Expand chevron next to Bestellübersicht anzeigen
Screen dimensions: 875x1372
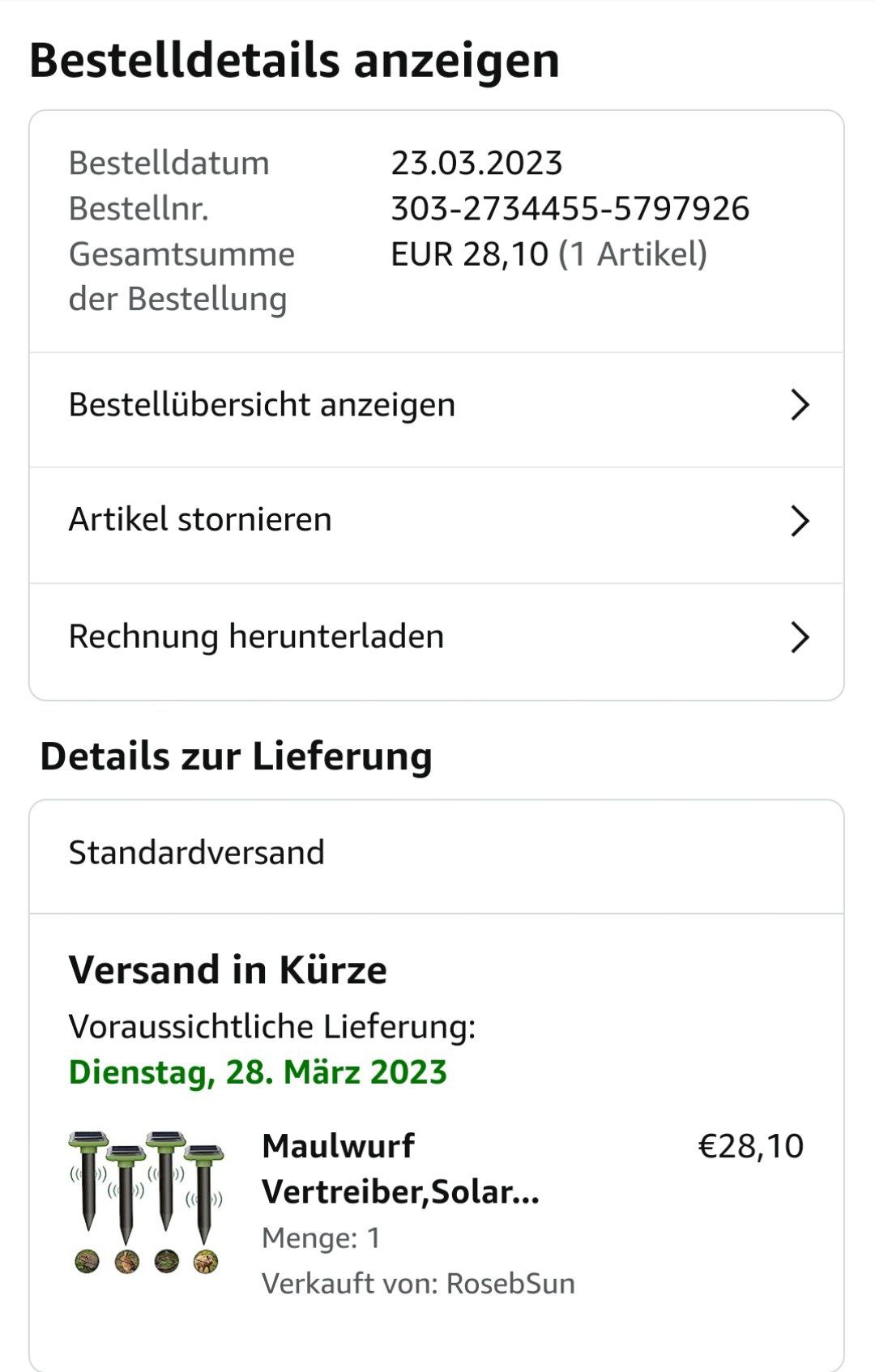[800, 405]
